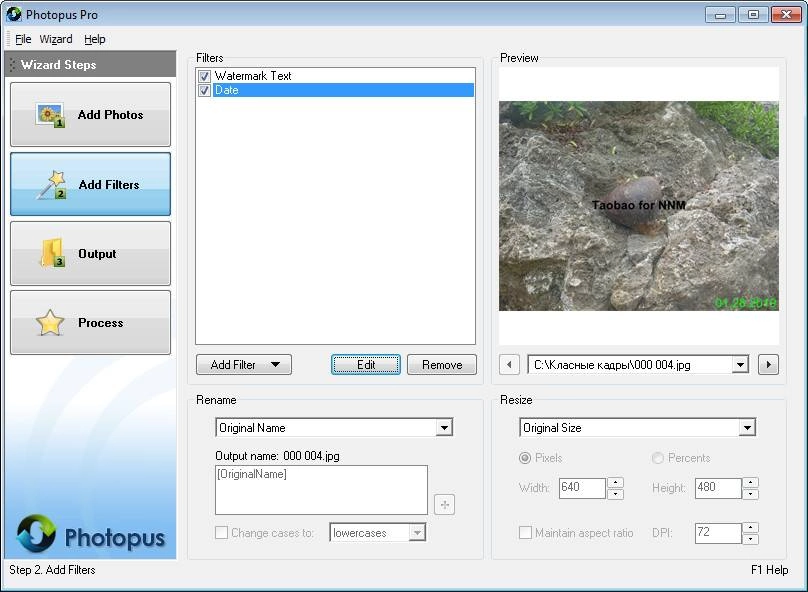This screenshot has height=592, width=808.
Task: Toggle Maintain aspect ratio checkbox
Action: coord(525,532)
